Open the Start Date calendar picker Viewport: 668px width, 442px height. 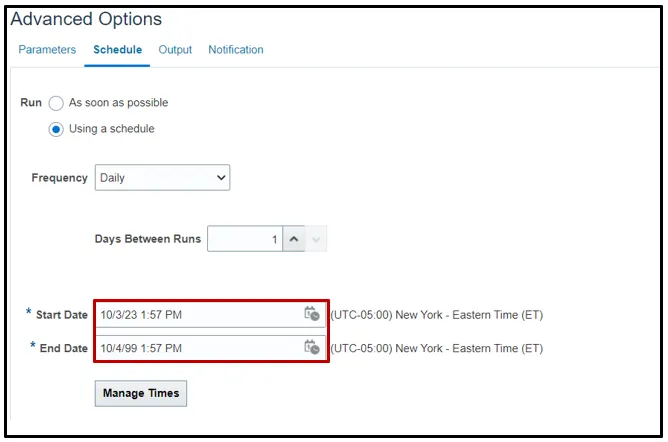pos(312,314)
